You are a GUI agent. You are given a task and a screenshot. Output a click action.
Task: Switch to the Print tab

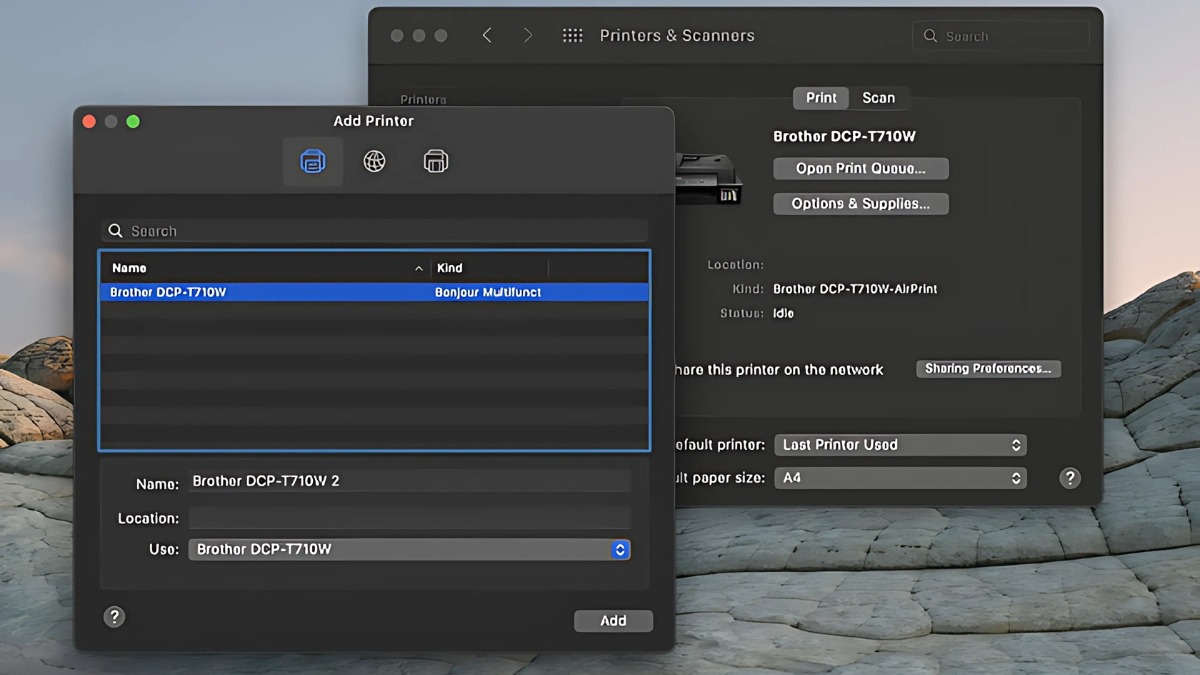pos(821,98)
